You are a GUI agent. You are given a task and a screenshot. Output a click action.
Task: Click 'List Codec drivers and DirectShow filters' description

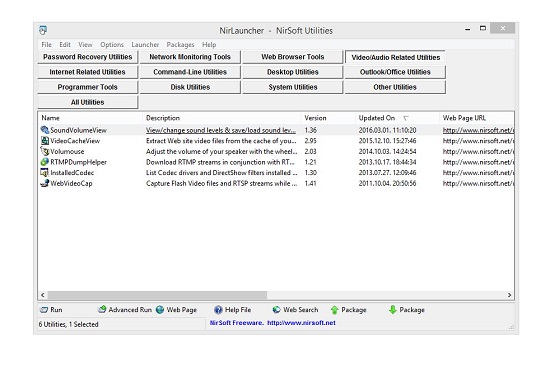pos(222,173)
